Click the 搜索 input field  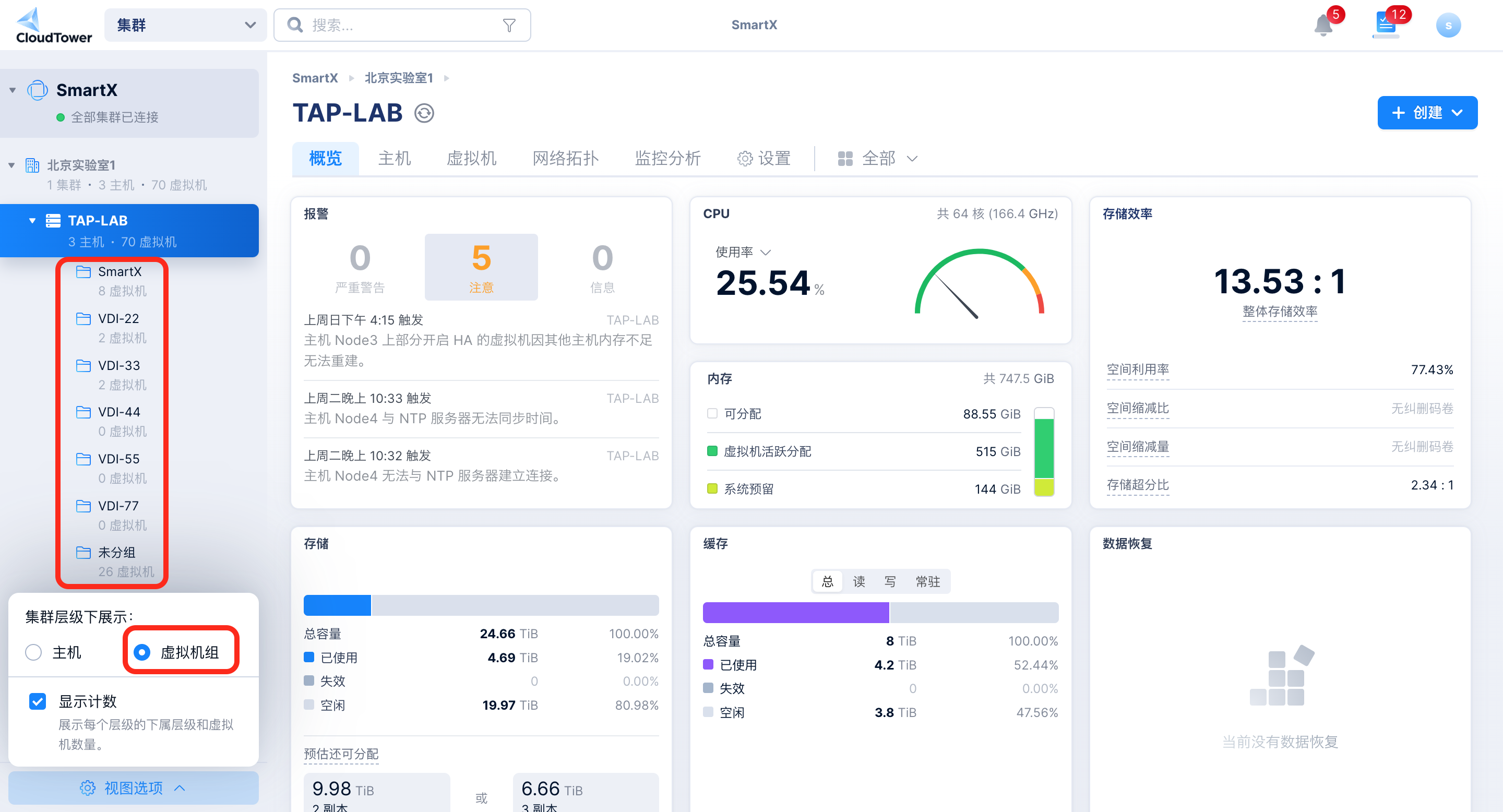click(402, 25)
